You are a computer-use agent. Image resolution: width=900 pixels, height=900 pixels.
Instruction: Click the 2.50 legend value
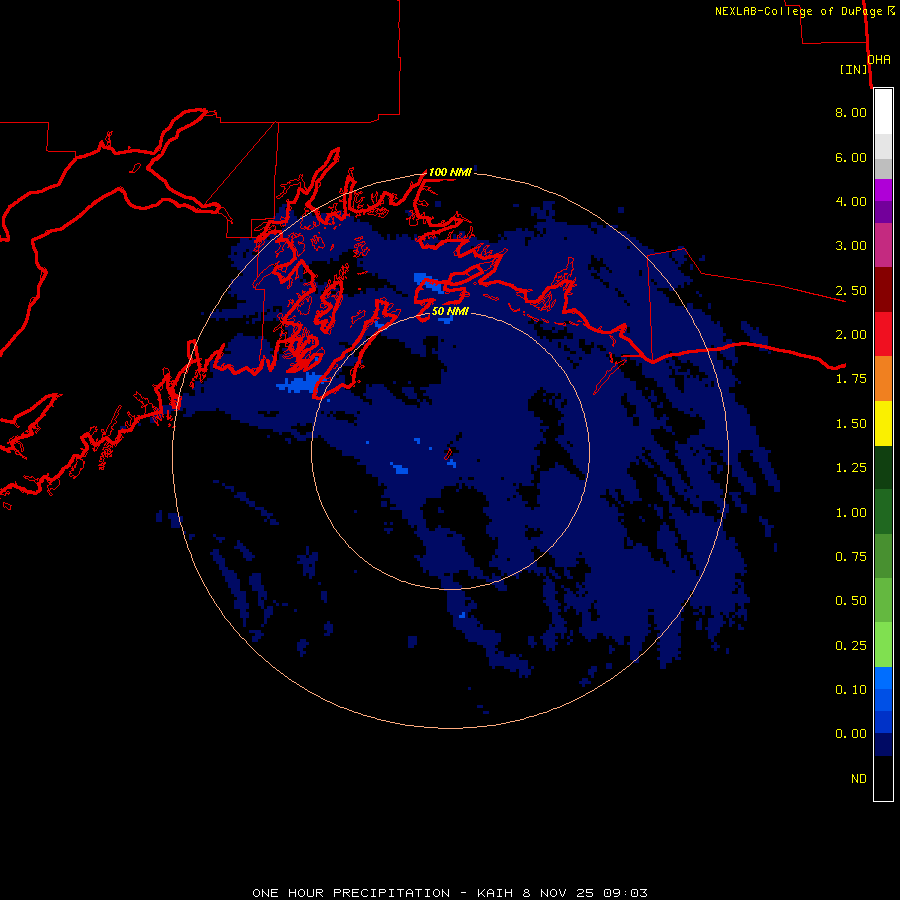(x=851, y=290)
